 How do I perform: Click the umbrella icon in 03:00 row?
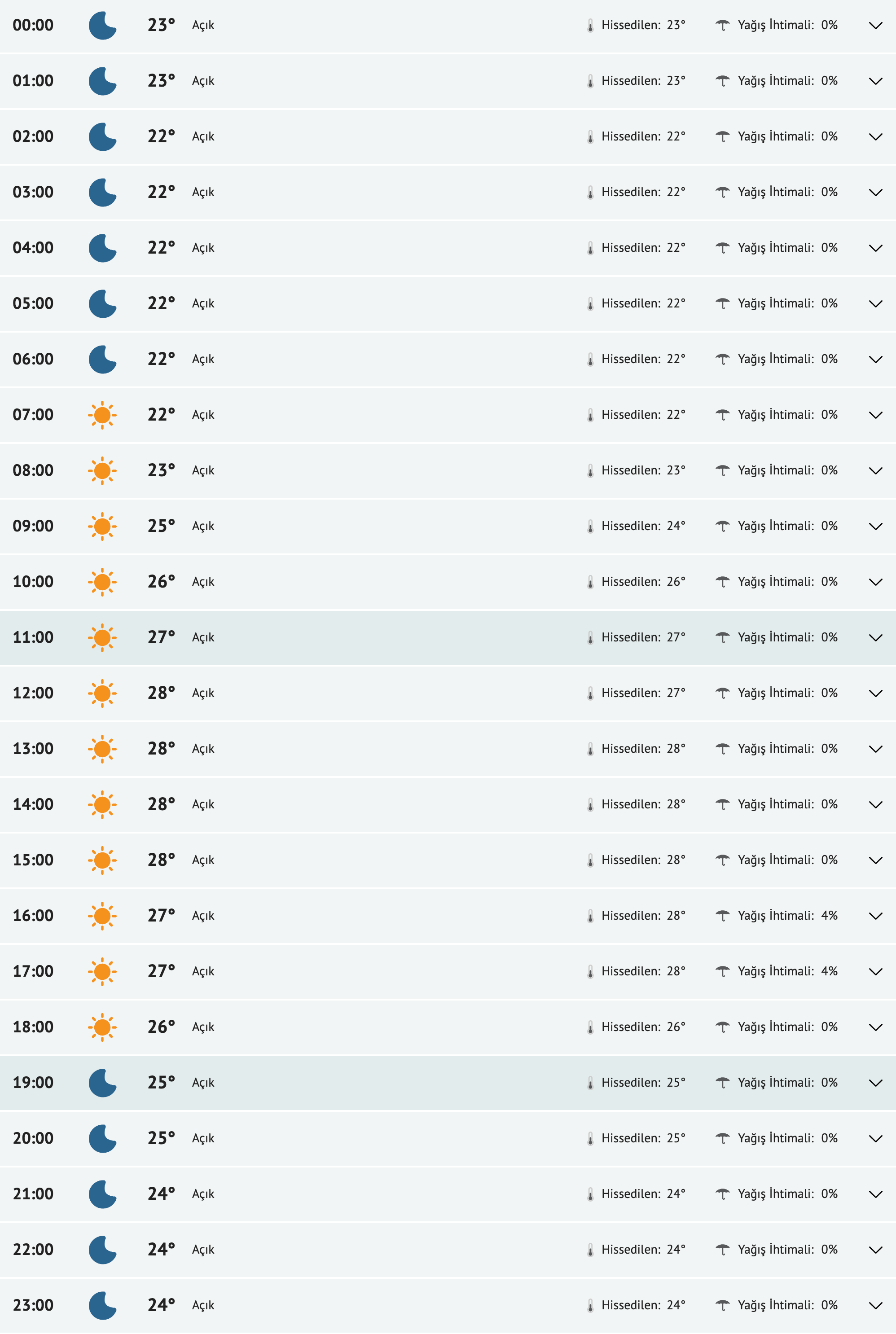[x=722, y=192]
